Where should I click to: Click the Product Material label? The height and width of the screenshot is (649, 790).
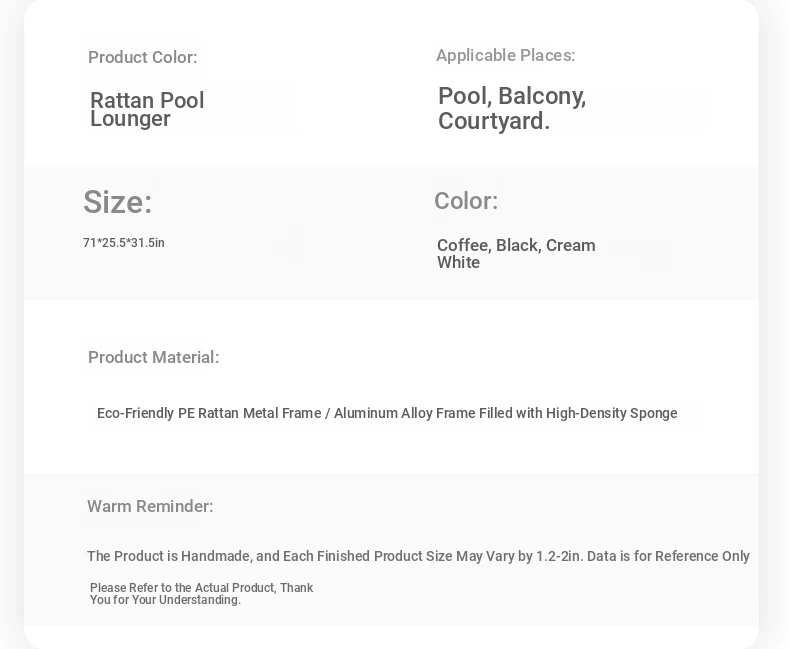click(x=154, y=357)
